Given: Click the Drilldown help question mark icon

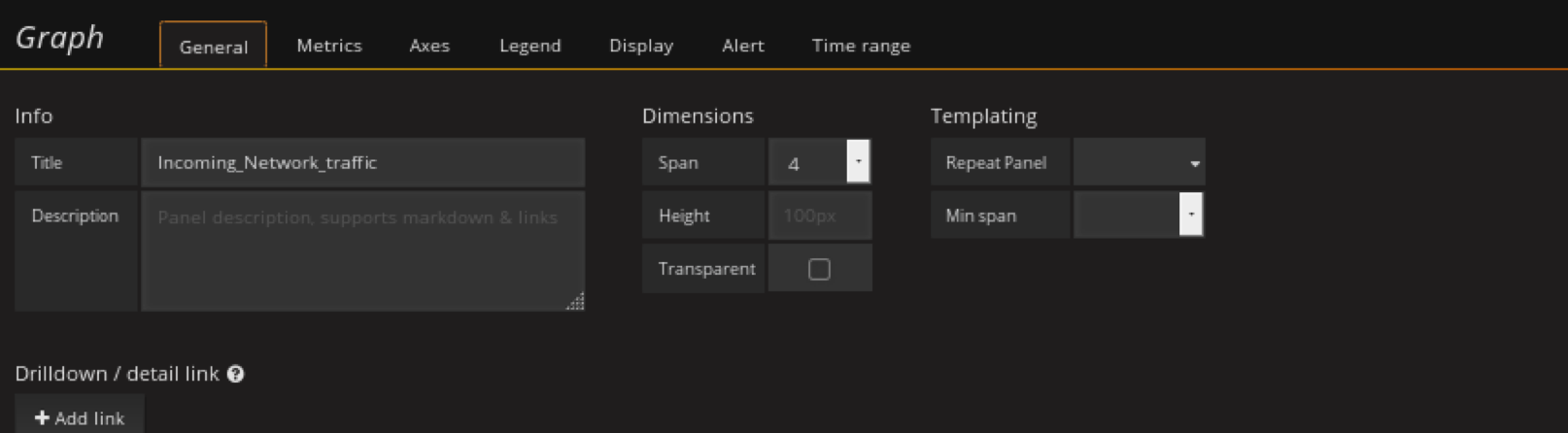Looking at the screenshot, I should 235,374.
